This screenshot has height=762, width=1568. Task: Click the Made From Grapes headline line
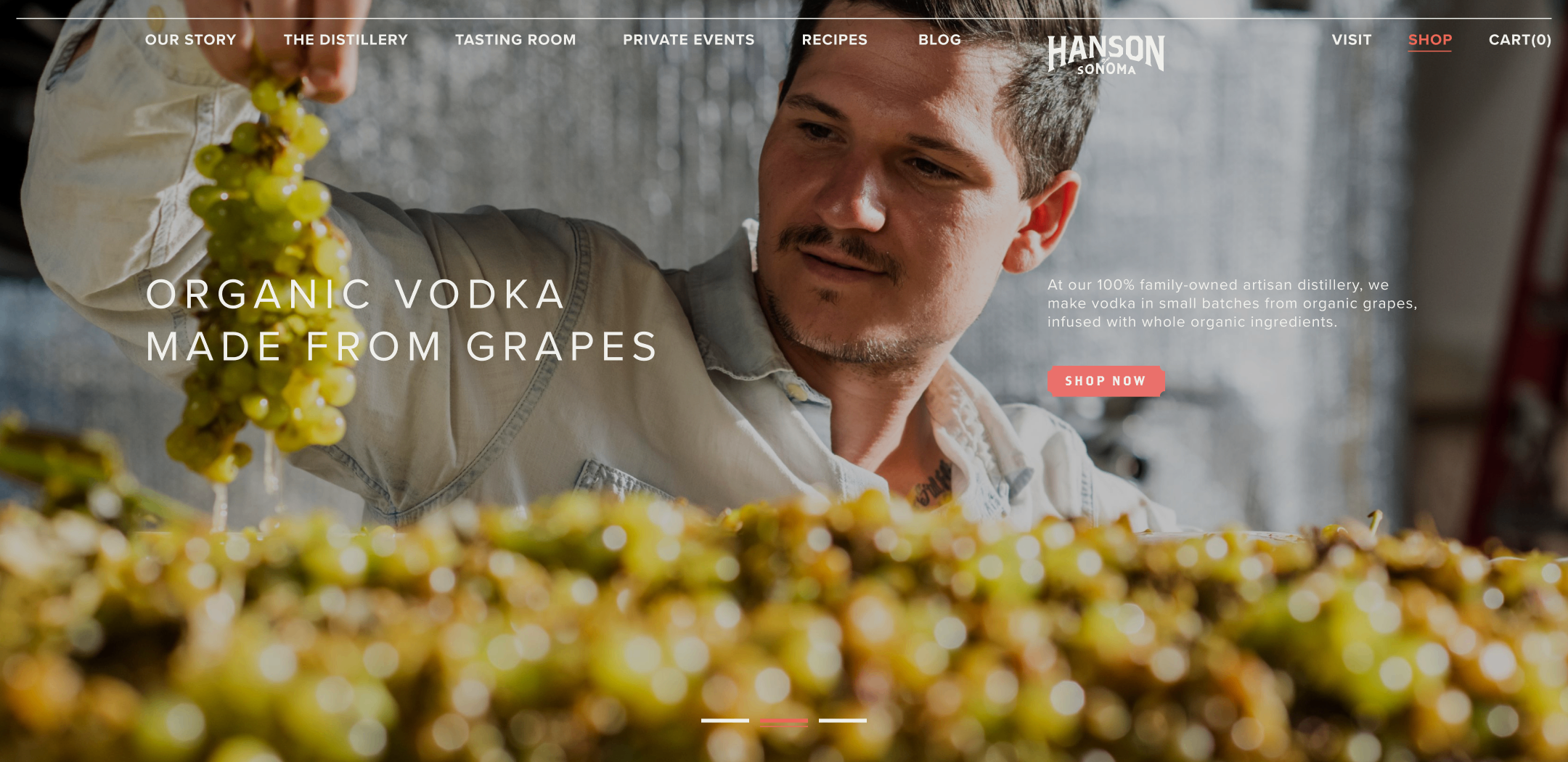click(402, 347)
